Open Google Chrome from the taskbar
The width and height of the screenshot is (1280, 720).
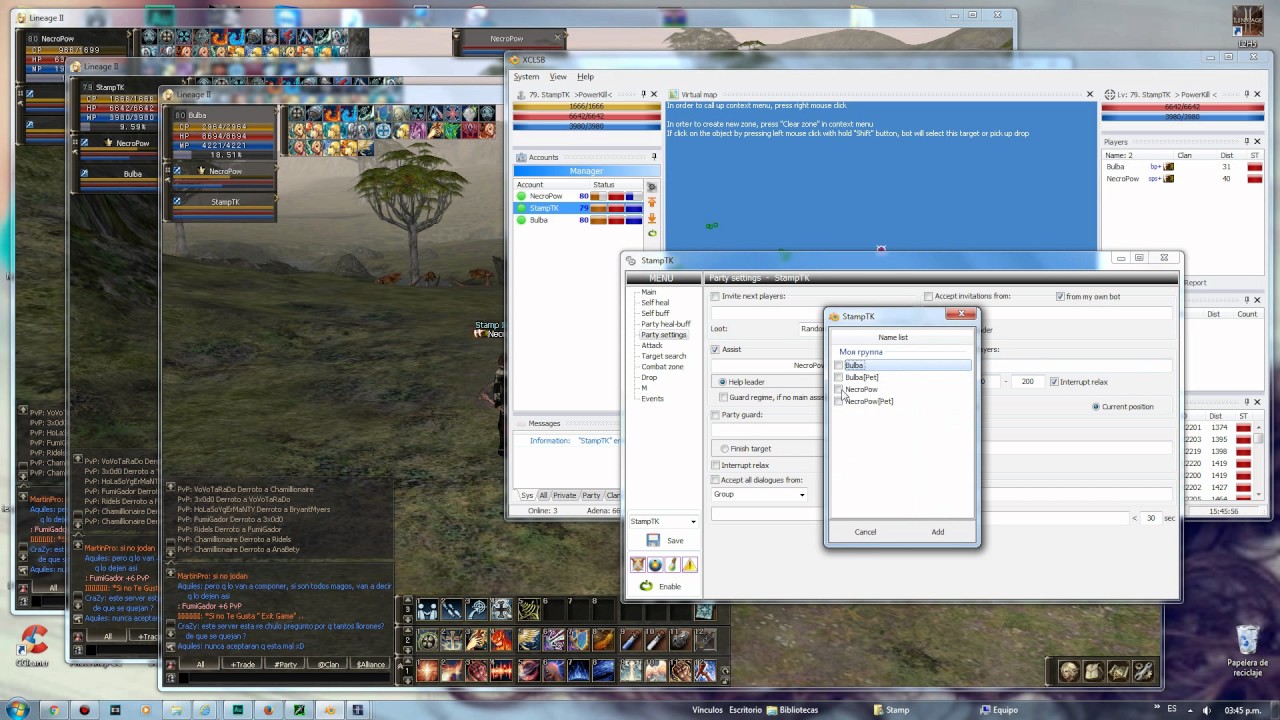click(x=53, y=710)
